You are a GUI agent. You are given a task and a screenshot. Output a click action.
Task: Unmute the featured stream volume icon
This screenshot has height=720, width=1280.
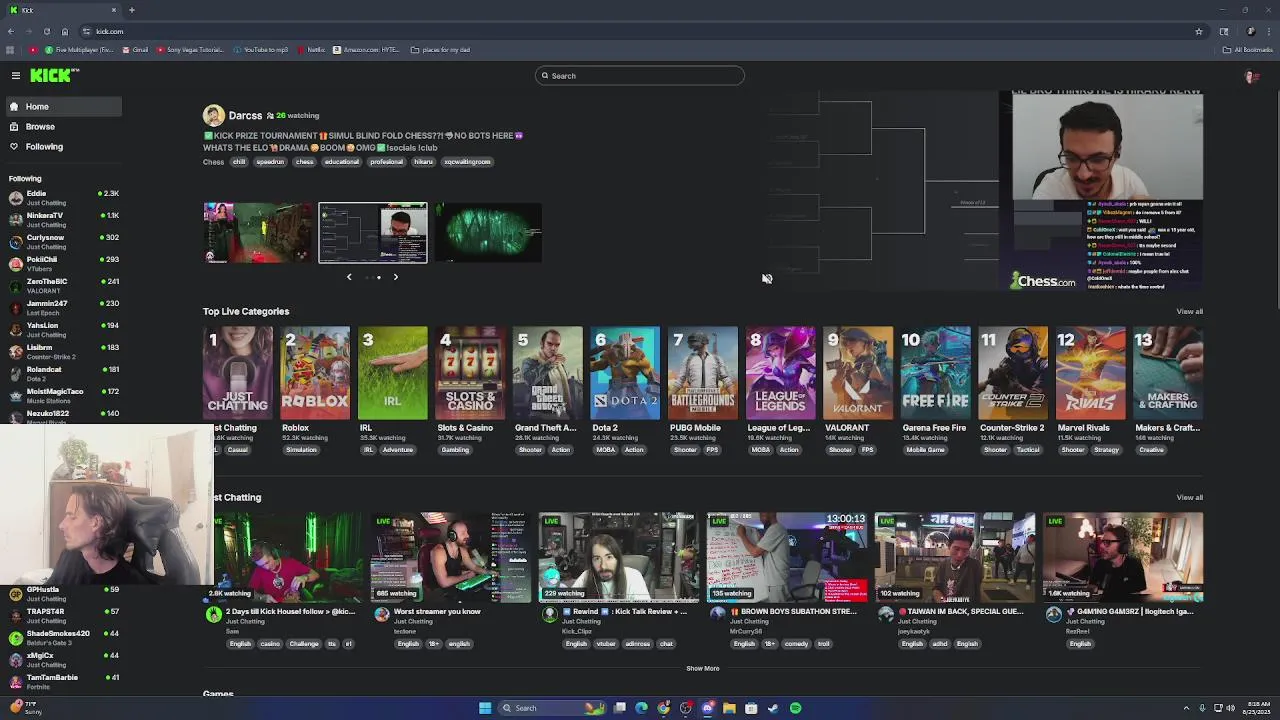tap(767, 279)
